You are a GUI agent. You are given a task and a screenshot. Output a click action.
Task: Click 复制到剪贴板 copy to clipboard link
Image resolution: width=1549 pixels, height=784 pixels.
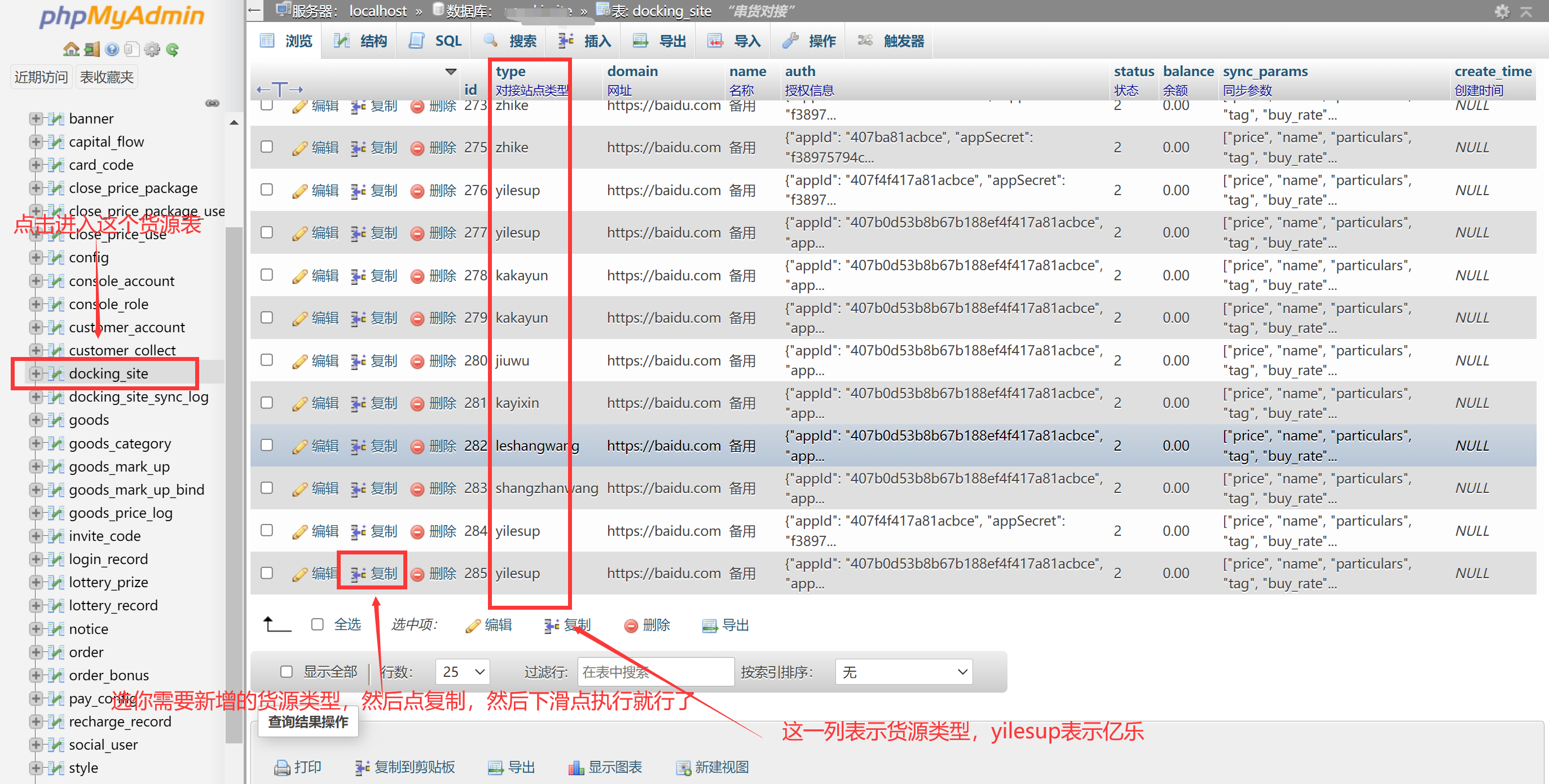pyautogui.click(x=404, y=767)
